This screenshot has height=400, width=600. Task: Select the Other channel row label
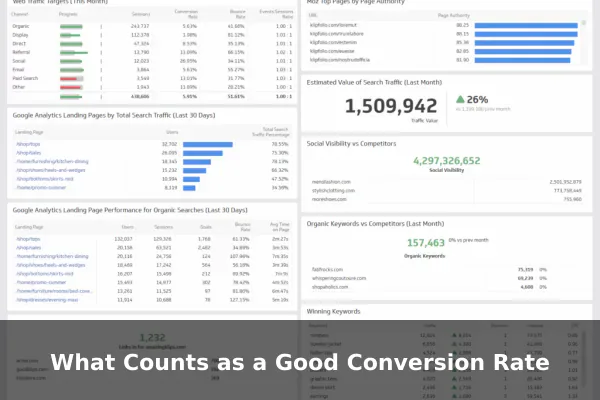pos(18,87)
